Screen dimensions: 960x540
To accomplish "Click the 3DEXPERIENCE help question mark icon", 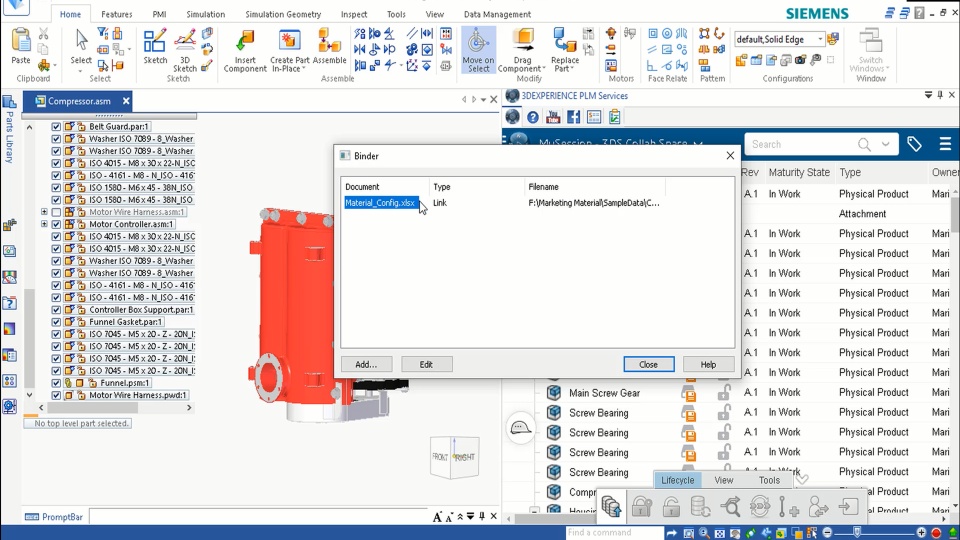I will (x=533, y=117).
